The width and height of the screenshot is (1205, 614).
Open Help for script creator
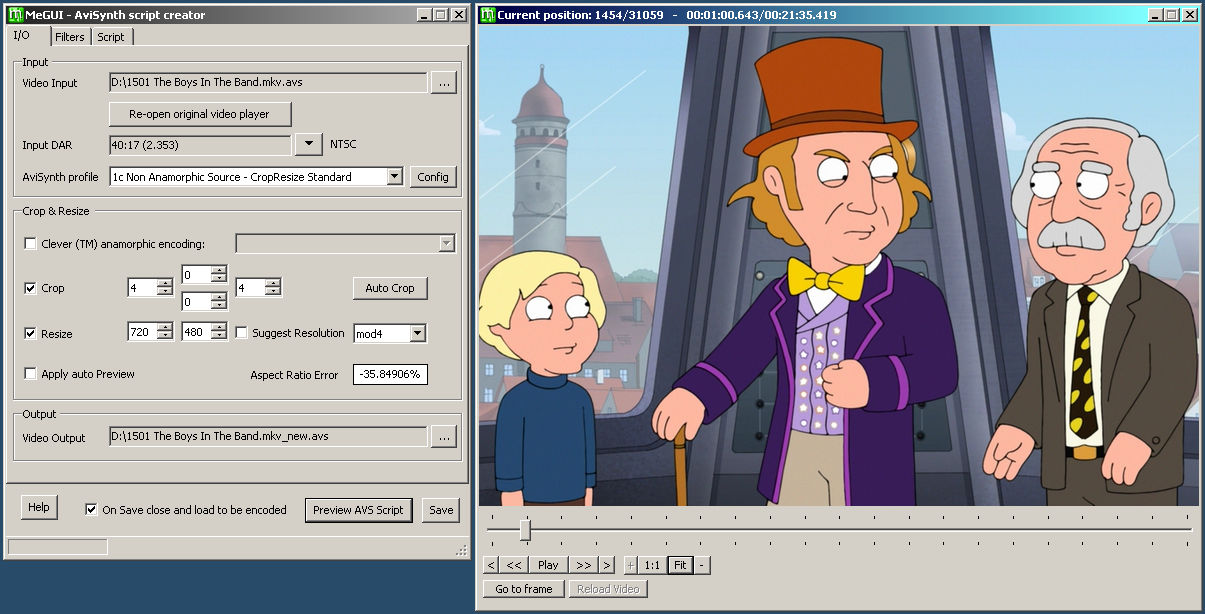39,507
